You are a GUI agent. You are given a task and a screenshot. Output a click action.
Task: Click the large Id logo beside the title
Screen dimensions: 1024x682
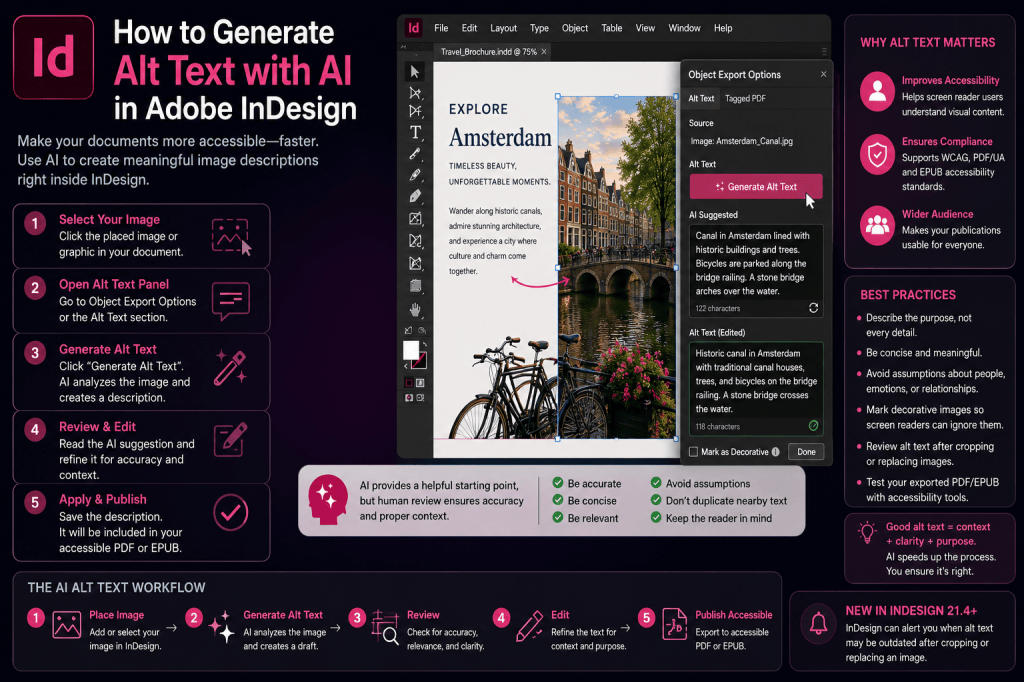point(54,57)
